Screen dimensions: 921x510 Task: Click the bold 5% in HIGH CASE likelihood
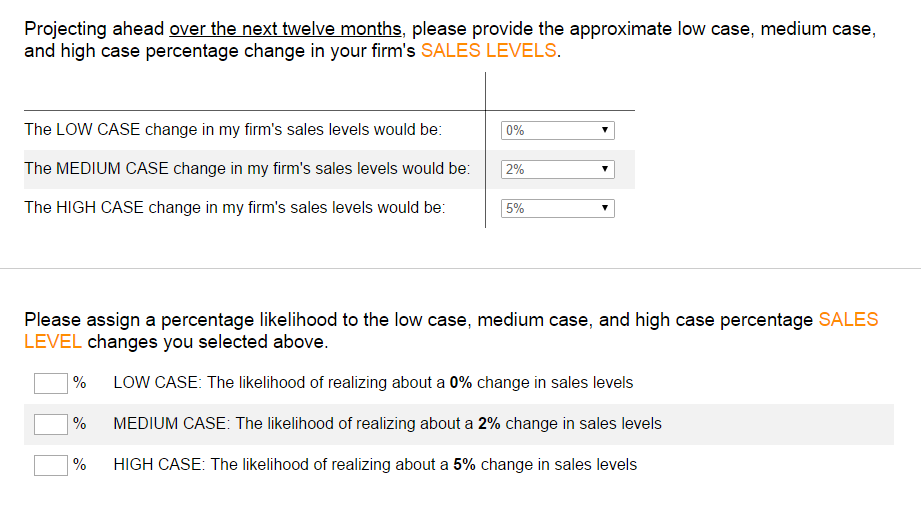[465, 465]
